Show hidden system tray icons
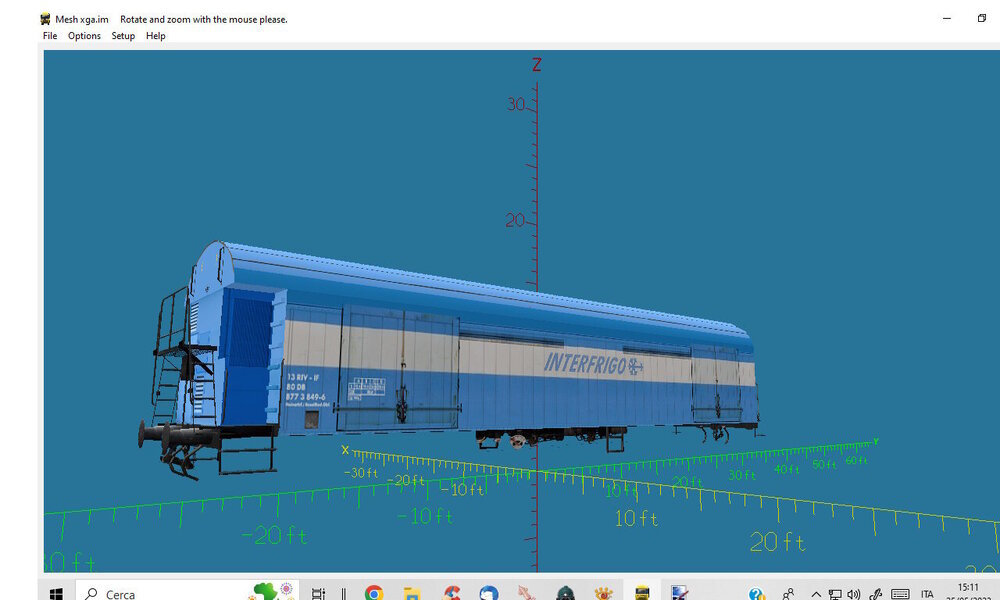 pyautogui.click(x=816, y=594)
